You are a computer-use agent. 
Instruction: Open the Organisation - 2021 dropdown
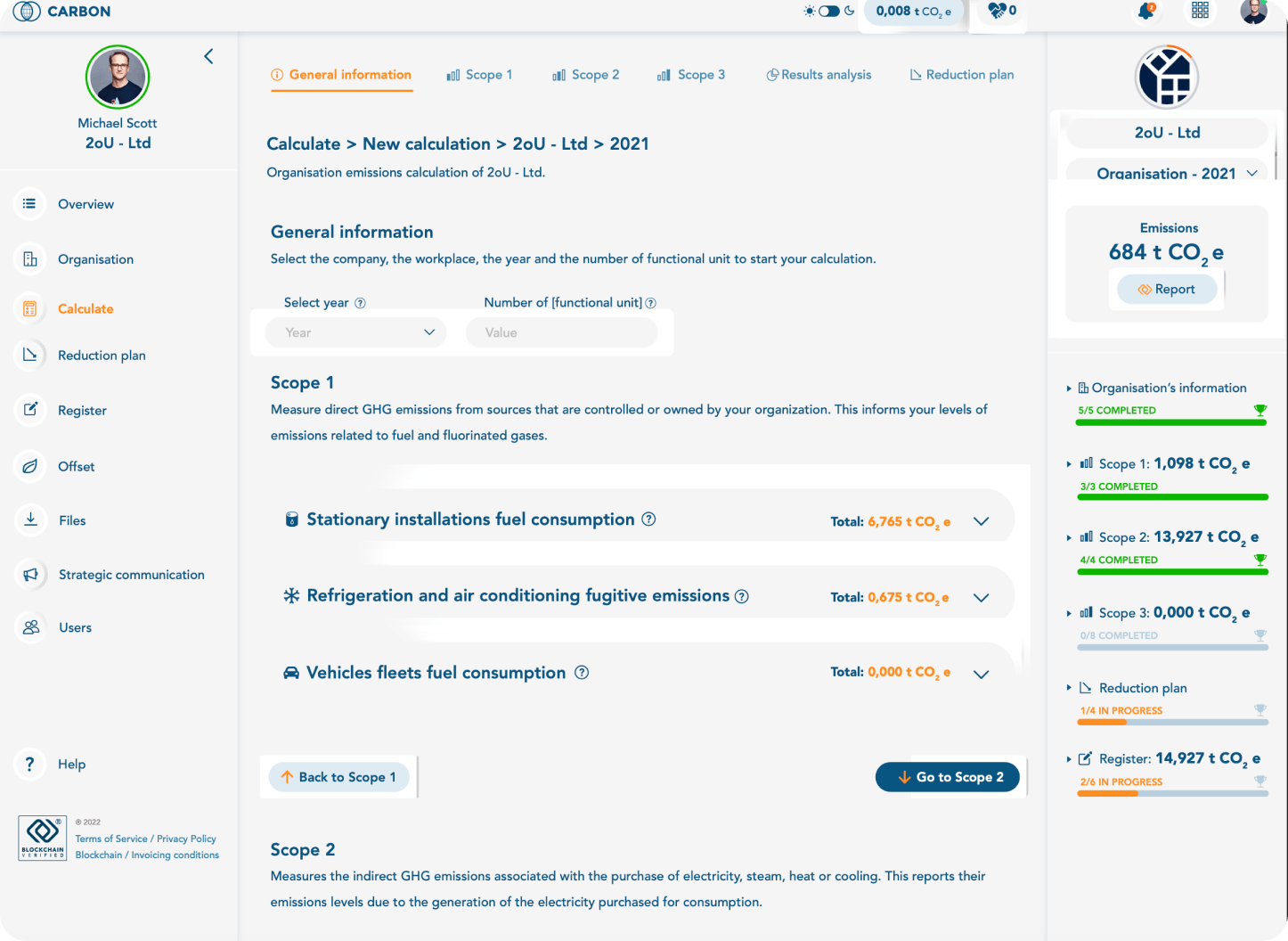pos(1167,173)
